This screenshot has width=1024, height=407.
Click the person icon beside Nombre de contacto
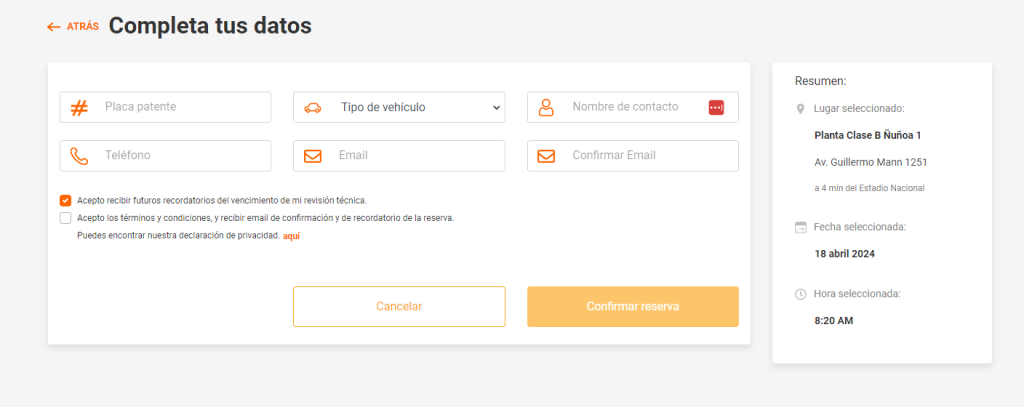(x=546, y=107)
